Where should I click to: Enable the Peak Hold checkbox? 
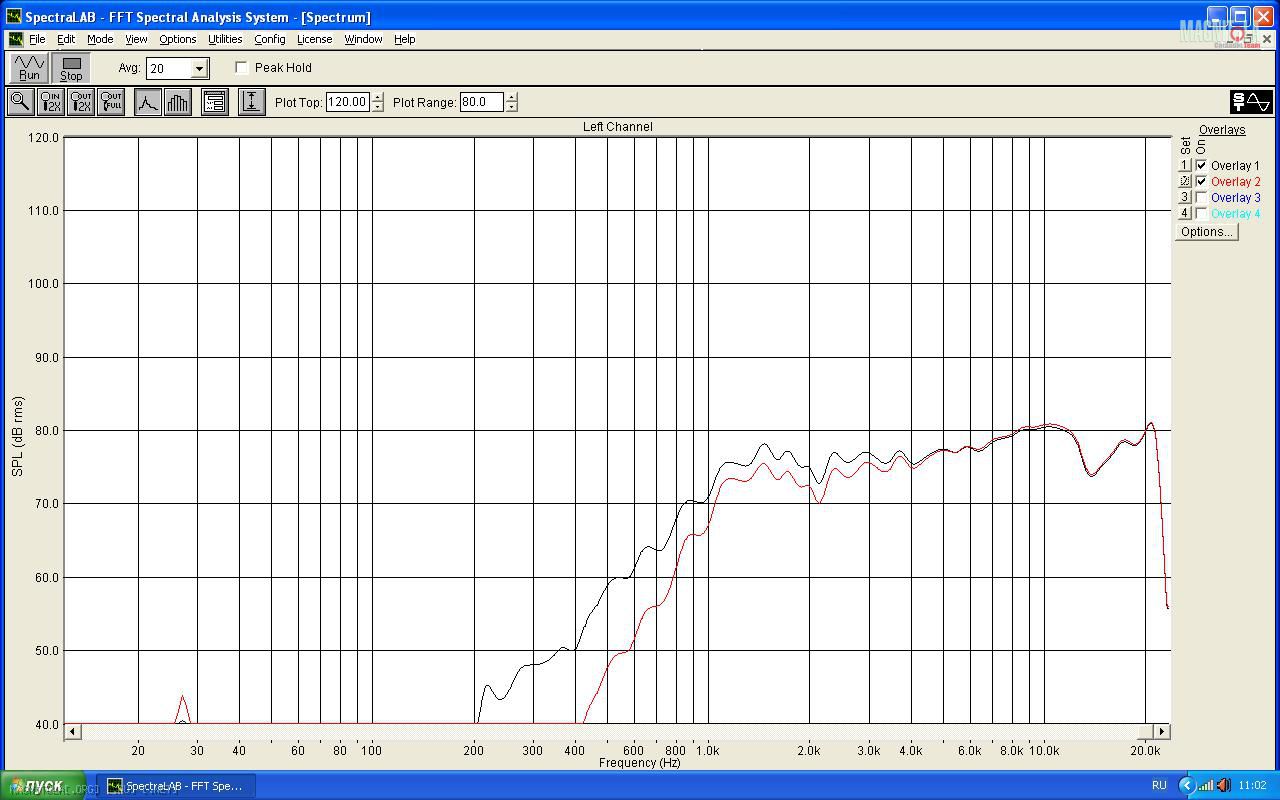(x=242, y=68)
